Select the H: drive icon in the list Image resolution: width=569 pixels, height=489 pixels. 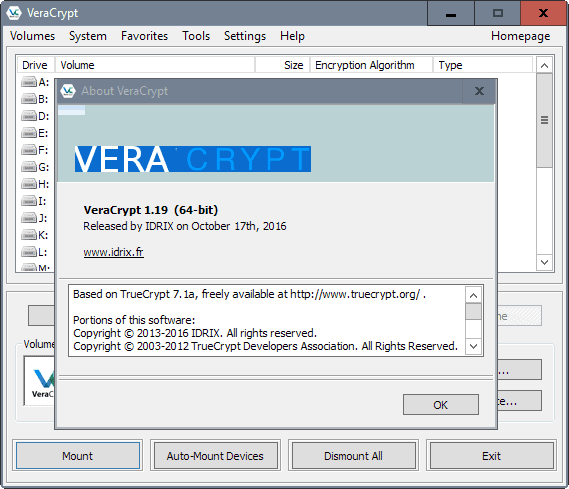click(x=29, y=184)
